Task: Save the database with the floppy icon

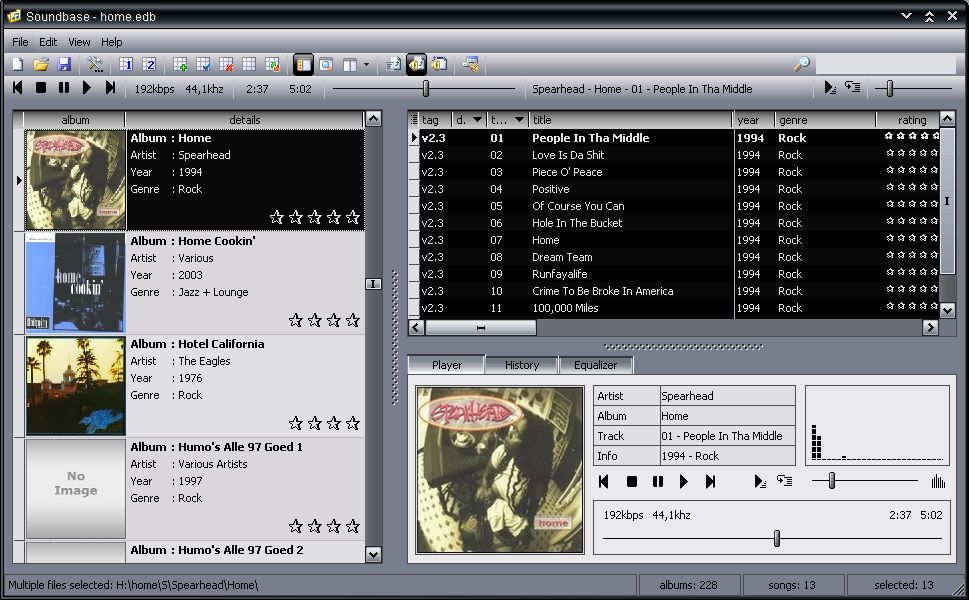Action: click(x=64, y=65)
